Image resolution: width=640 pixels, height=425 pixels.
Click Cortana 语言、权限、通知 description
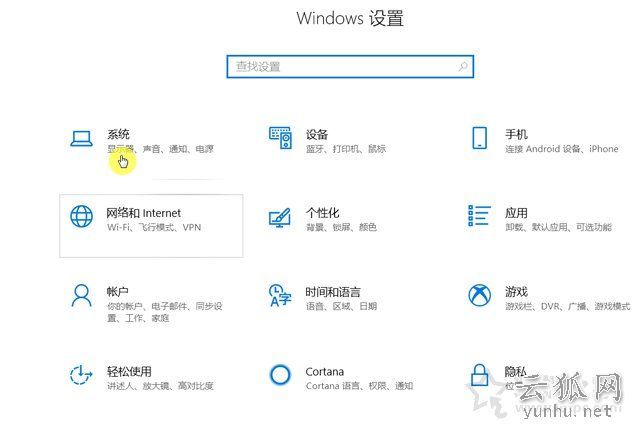pos(360,385)
